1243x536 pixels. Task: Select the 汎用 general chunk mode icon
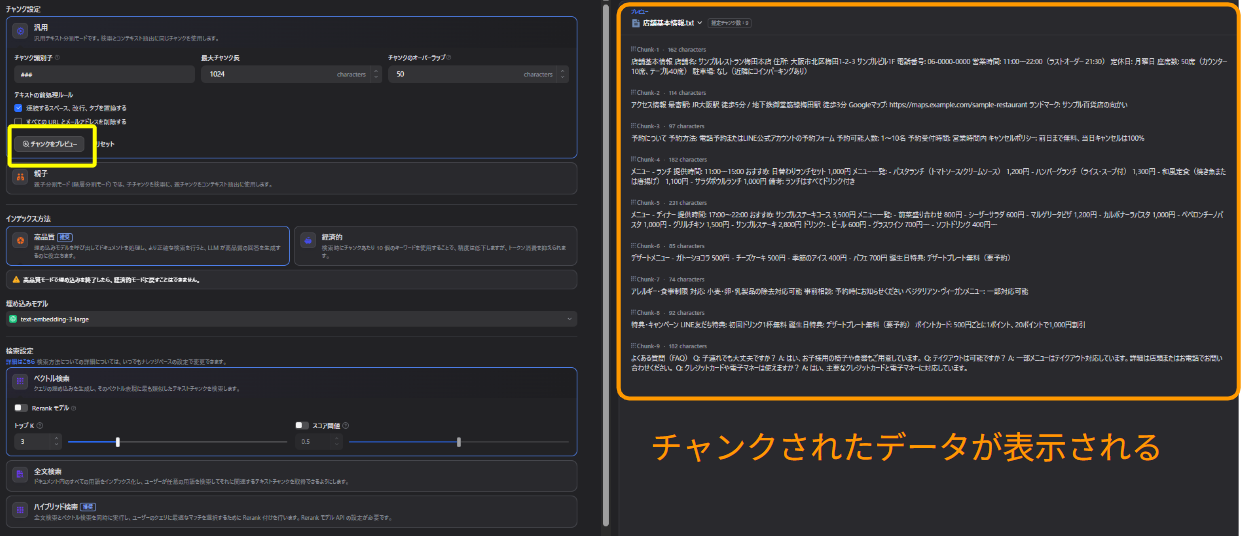(20, 31)
